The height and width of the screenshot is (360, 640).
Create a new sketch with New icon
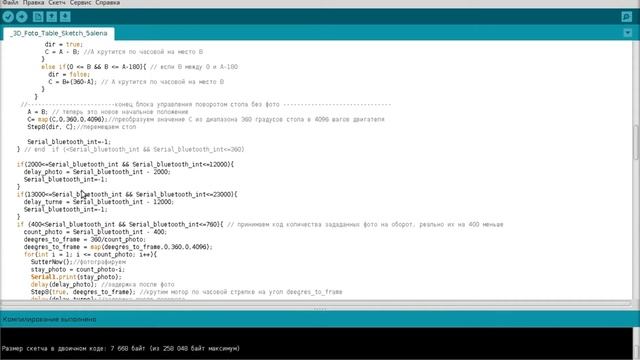coord(38,17)
